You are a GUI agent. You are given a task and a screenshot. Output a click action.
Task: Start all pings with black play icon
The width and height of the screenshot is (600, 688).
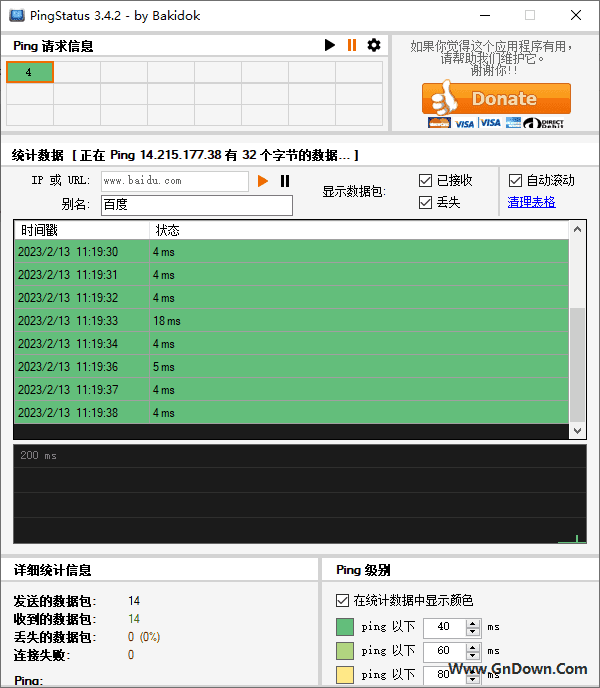tap(330, 45)
